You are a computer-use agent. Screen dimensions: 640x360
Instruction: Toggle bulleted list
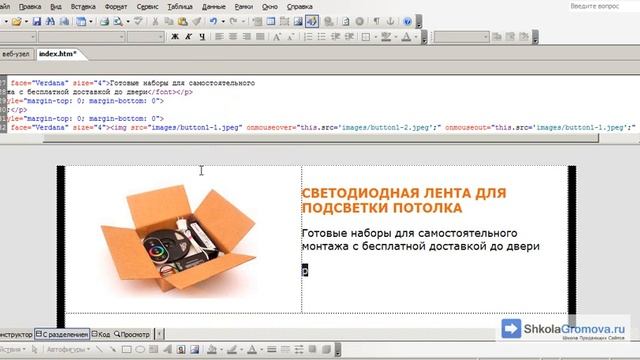point(322,37)
